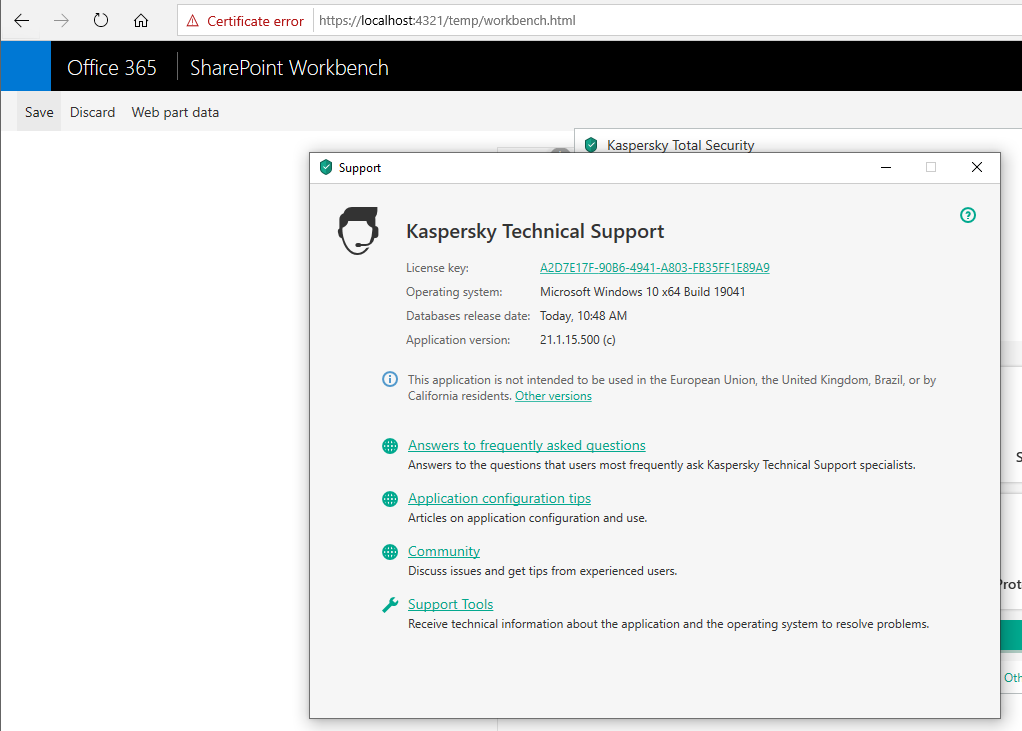Screen dimensions: 1022x731
Task: Minimize the Support window
Action: tap(886, 167)
